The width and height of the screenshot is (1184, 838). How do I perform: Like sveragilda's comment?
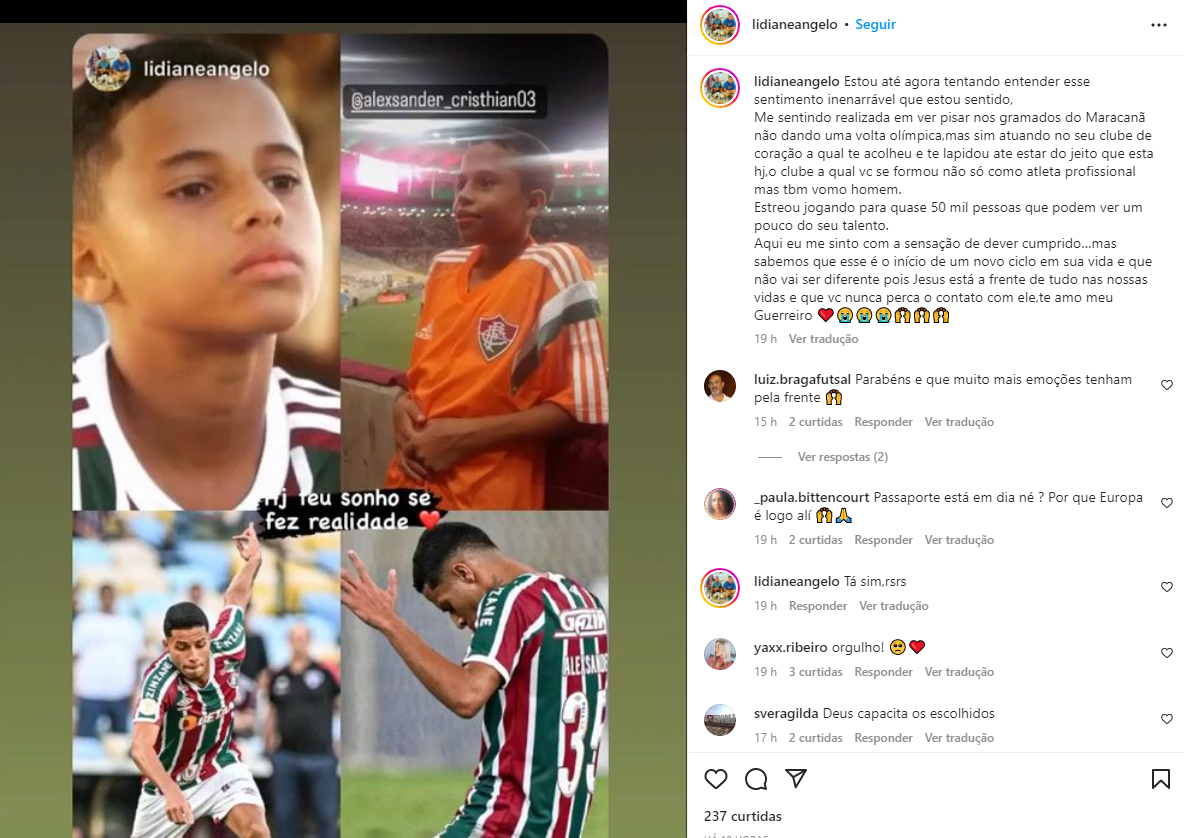[x=1167, y=719]
